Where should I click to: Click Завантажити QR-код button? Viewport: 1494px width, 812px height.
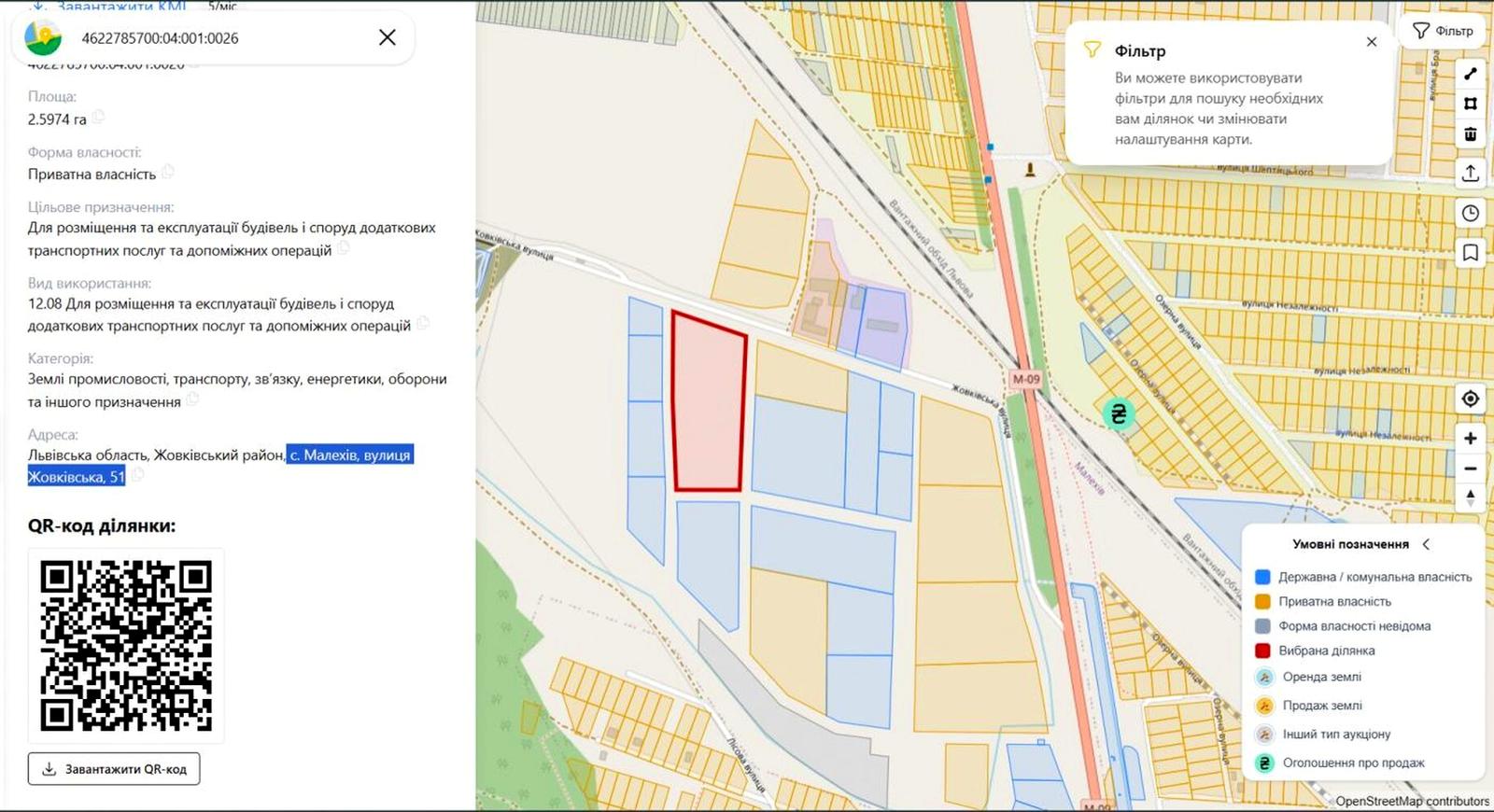tap(114, 769)
